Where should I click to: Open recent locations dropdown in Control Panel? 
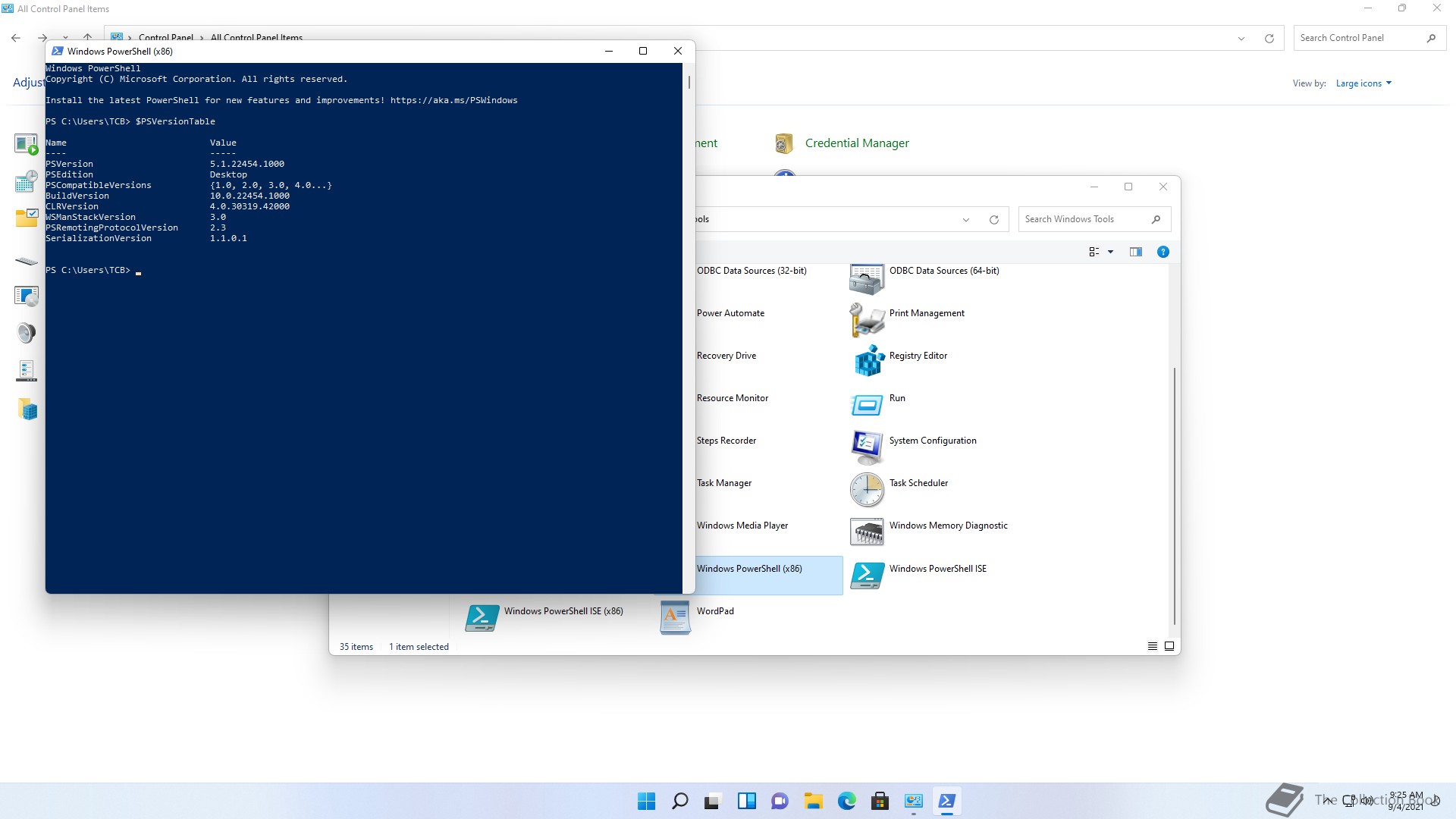click(66, 37)
